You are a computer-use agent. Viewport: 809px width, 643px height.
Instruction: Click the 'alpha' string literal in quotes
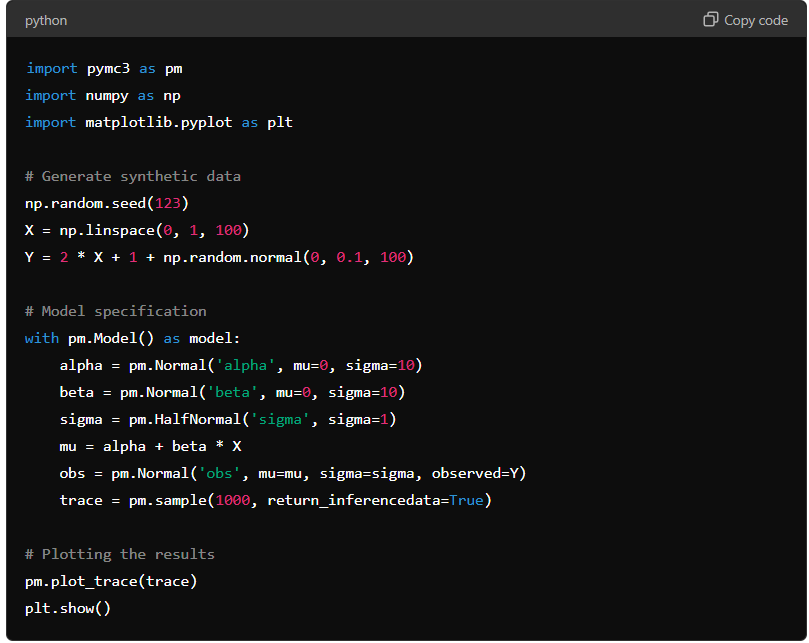[x=245, y=365]
